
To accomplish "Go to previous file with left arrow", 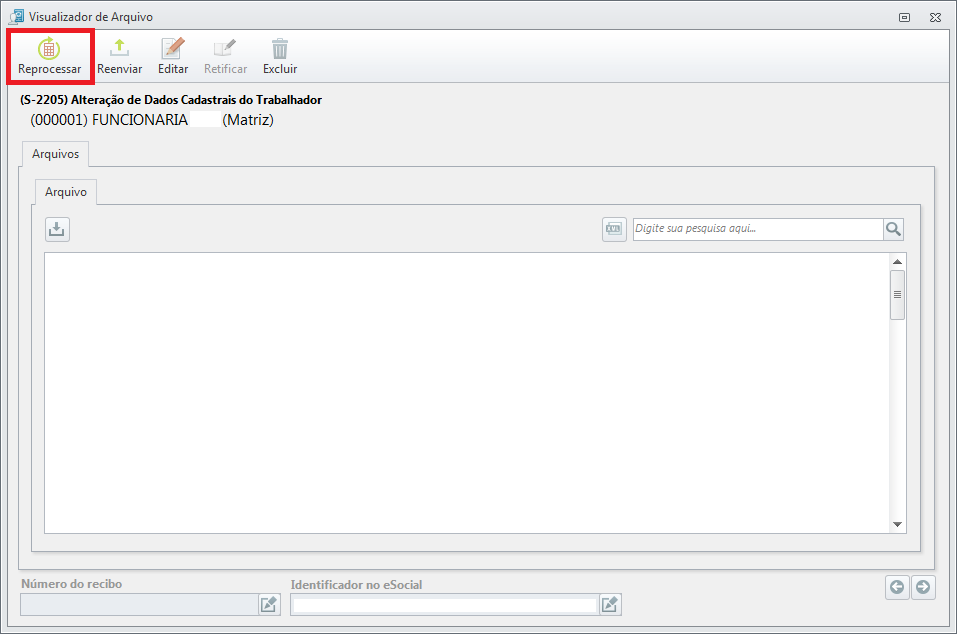I will (897, 587).
